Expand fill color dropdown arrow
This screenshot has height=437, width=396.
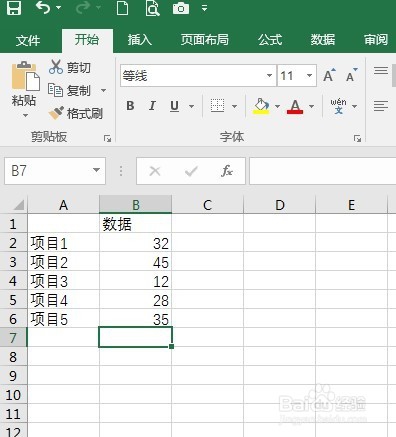277,106
